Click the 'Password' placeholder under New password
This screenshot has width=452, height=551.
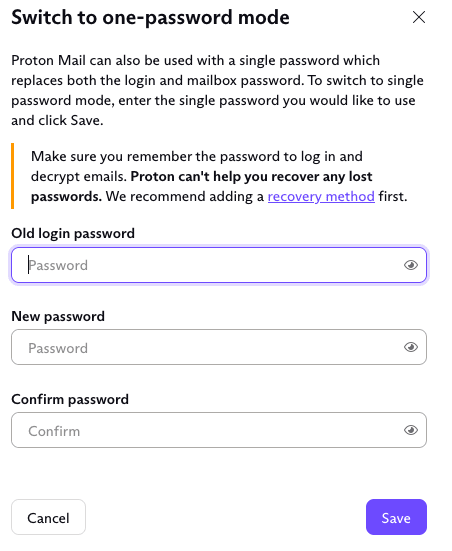point(58,348)
